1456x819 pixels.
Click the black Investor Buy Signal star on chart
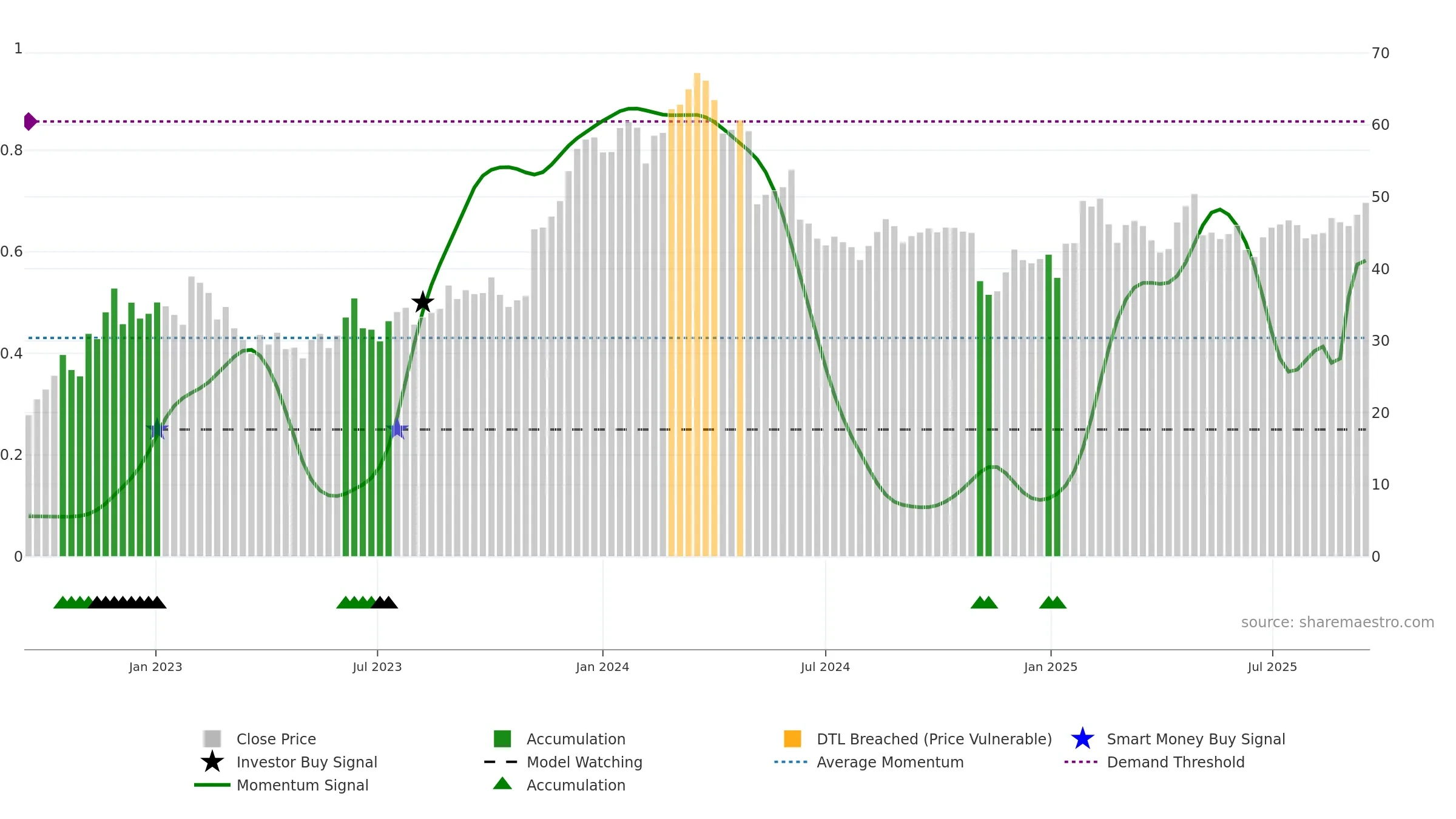(423, 302)
